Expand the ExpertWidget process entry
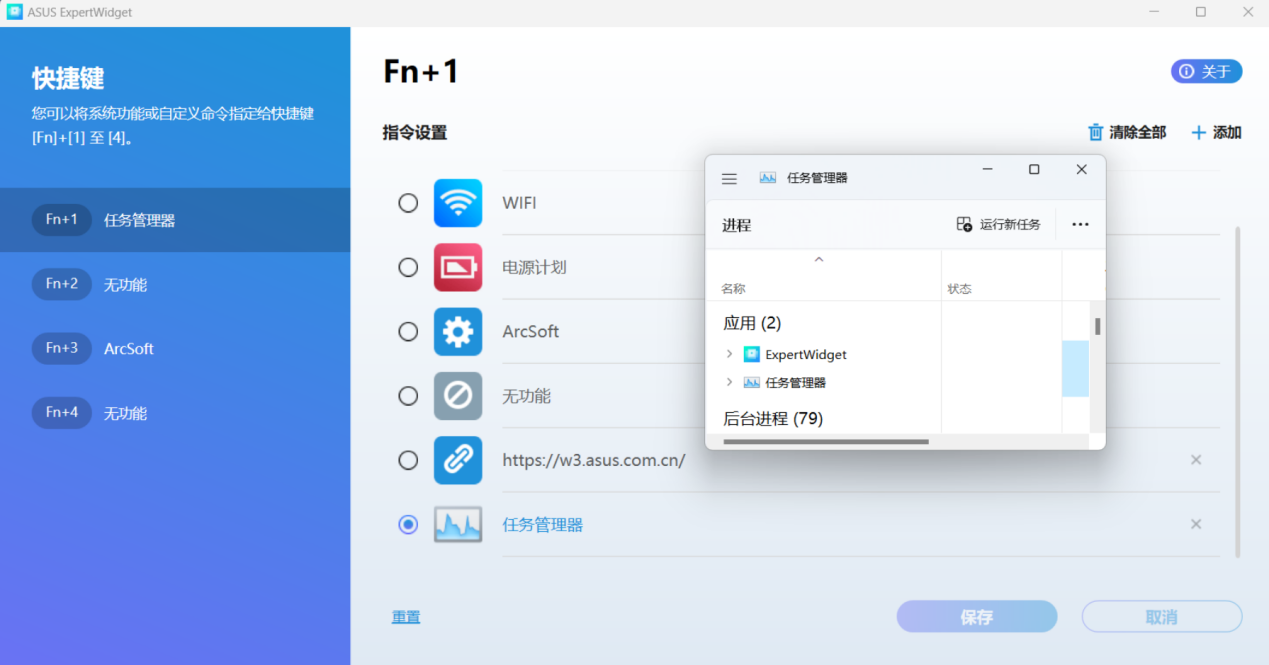Viewport: 1269px width, 665px height. coord(729,354)
